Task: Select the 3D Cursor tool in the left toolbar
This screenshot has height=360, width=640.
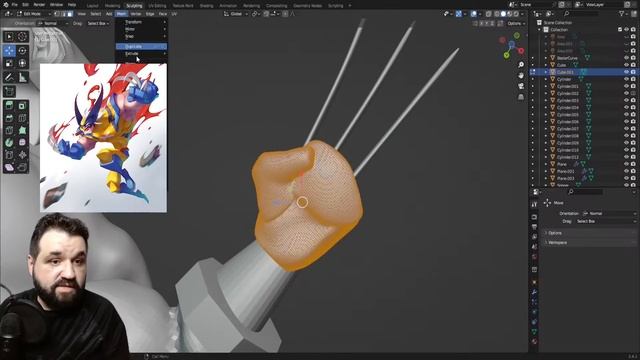Action: [x=22, y=37]
